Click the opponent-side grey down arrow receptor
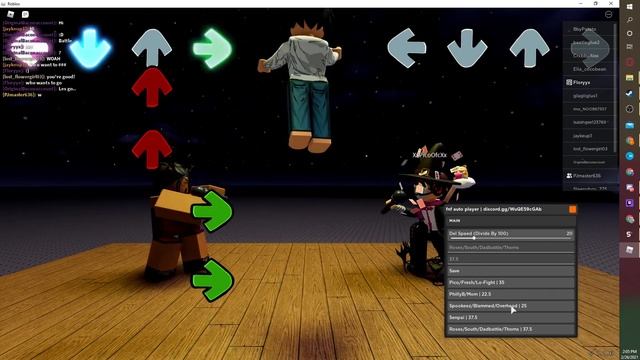Screen dimensions: 640x360 [x=467, y=48]
